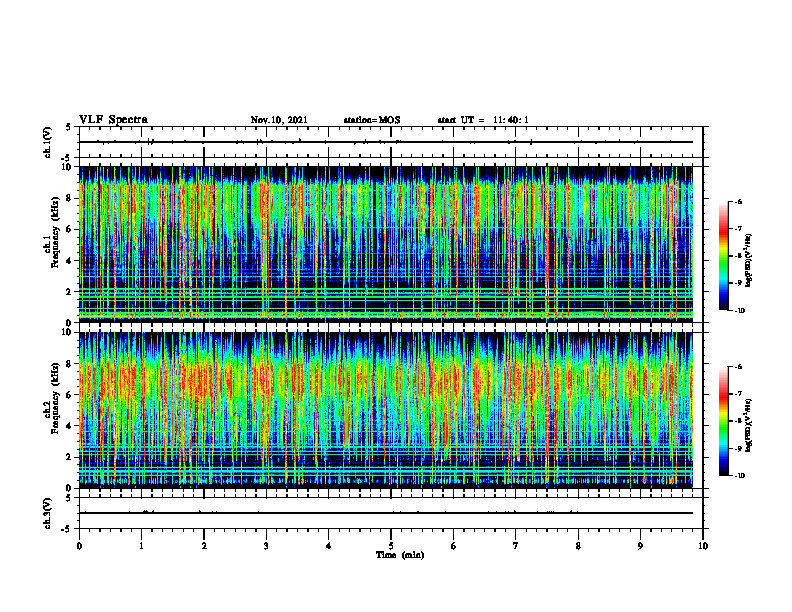Click the "-6" tick on ch.1 colorbar
The image size is (792, 612).
pos(738,201)
